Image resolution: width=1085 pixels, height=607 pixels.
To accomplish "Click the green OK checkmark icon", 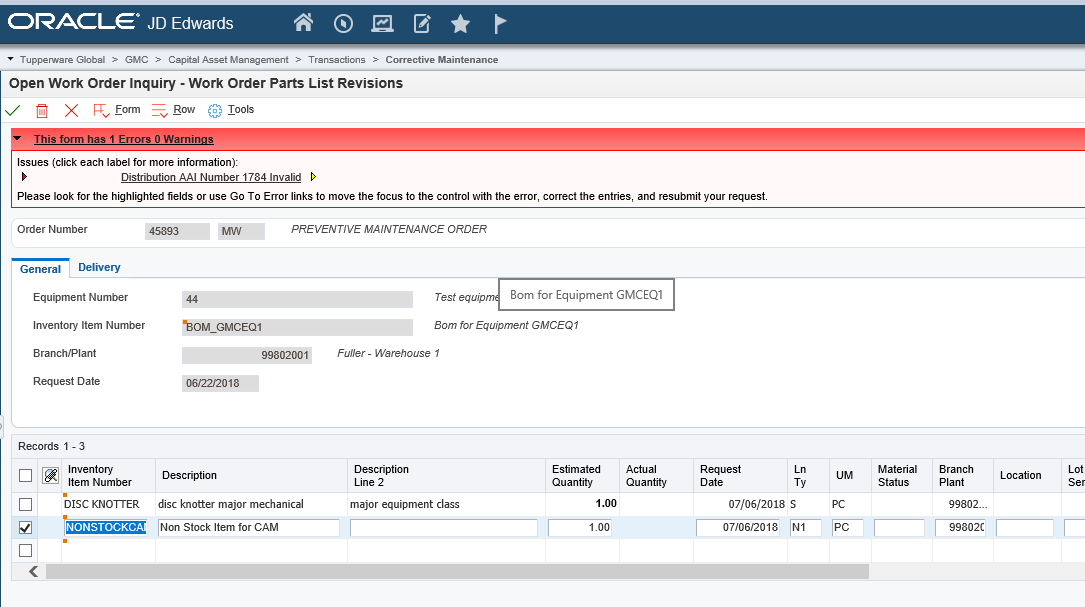I will (x=12, y=110).
